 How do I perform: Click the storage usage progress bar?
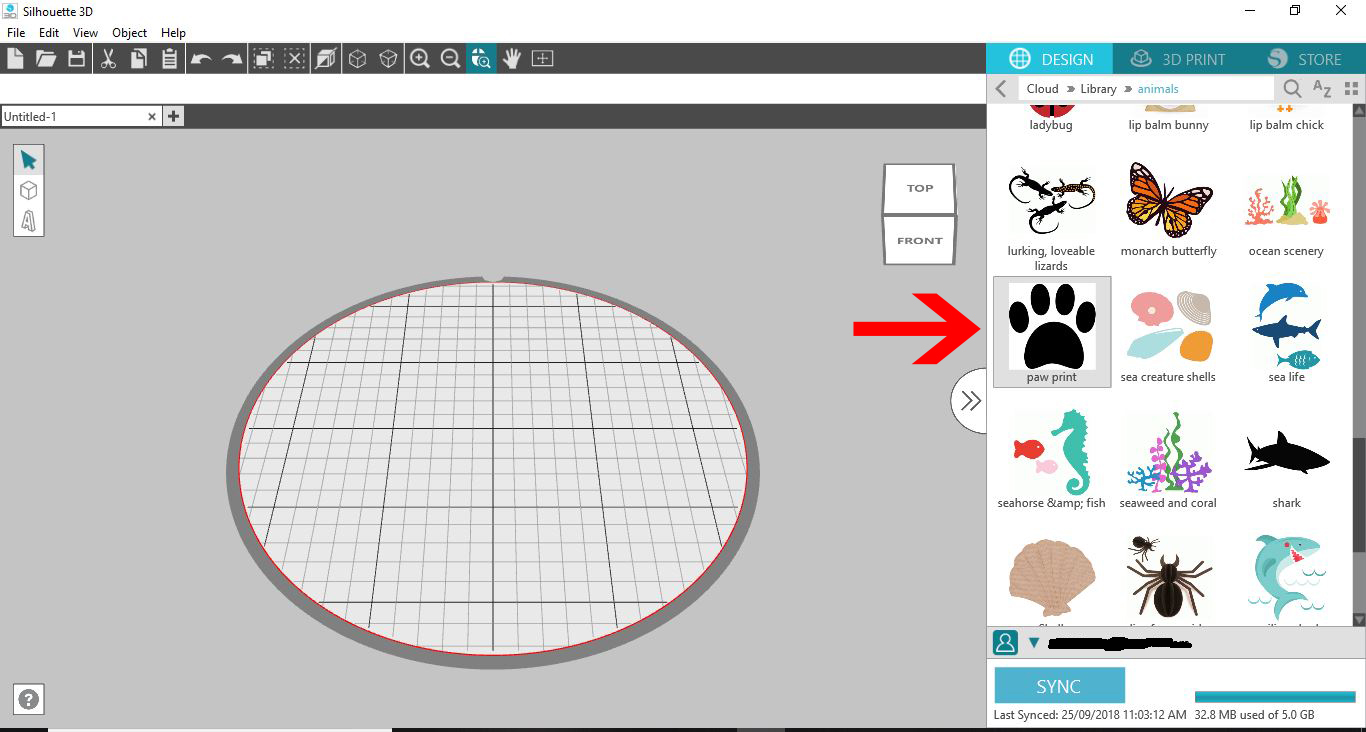tap(1274, 697)
